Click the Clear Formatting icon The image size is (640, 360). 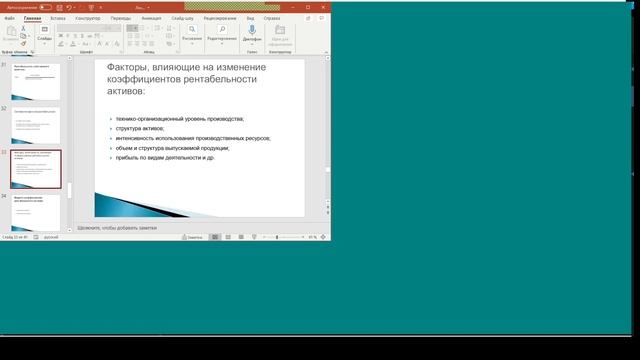[117, 44]
